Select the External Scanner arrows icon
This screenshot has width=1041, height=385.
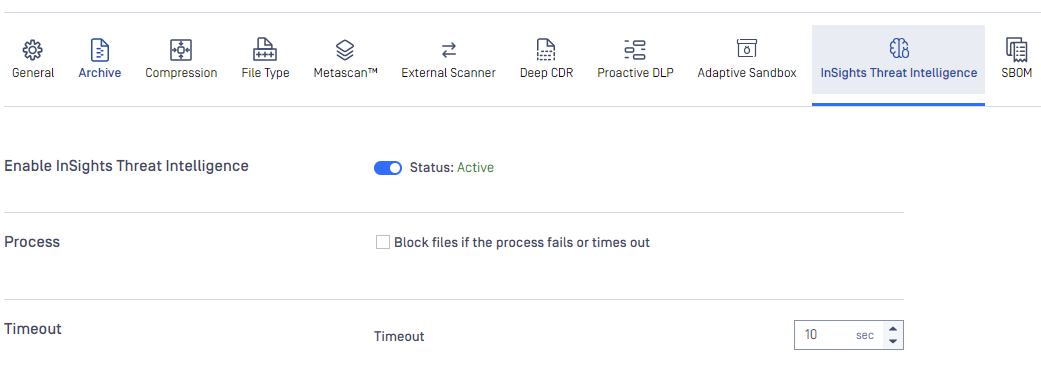[x=449, y=50]
